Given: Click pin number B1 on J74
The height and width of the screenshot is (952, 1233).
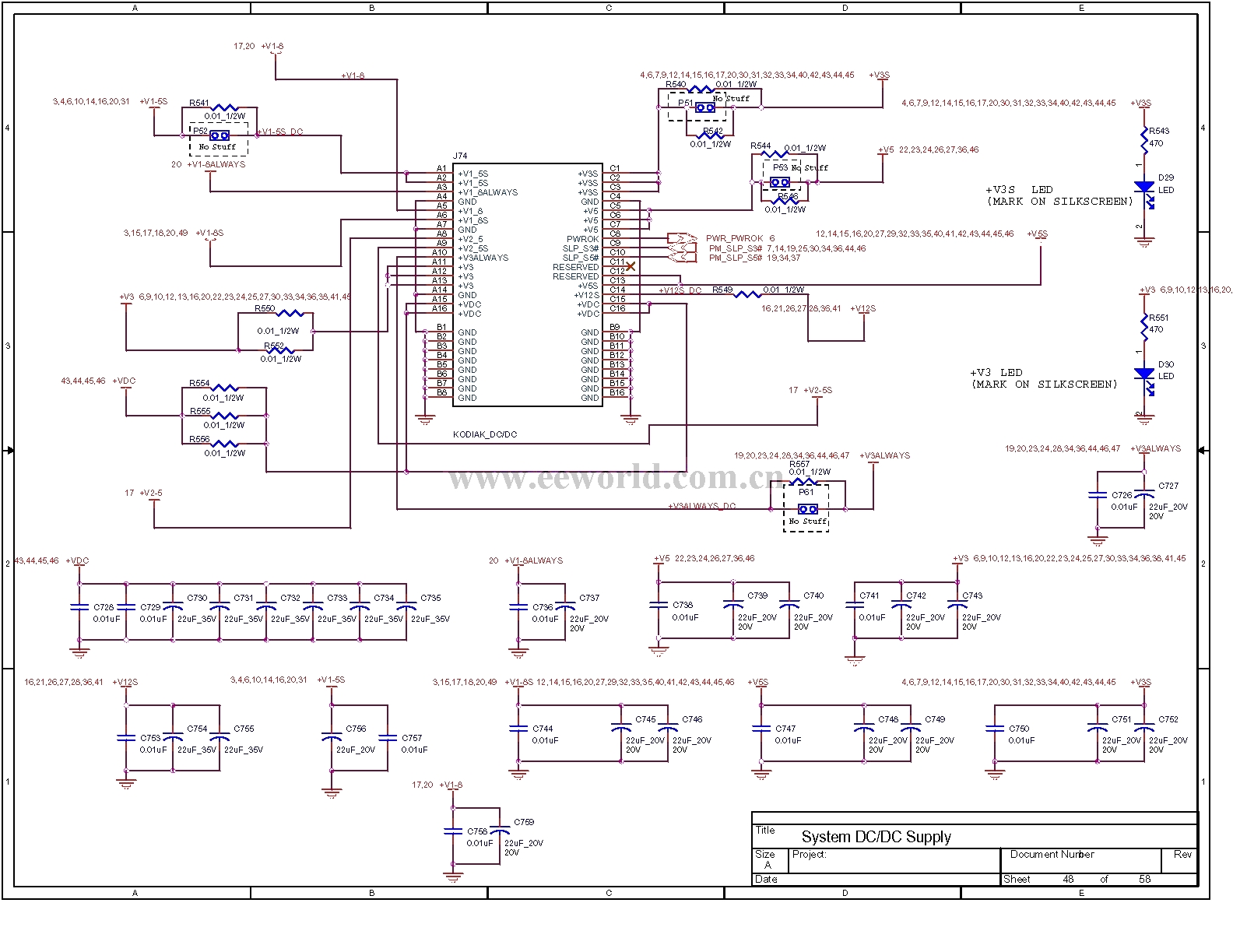Looking at the screenshot, I should pos(441,327).
